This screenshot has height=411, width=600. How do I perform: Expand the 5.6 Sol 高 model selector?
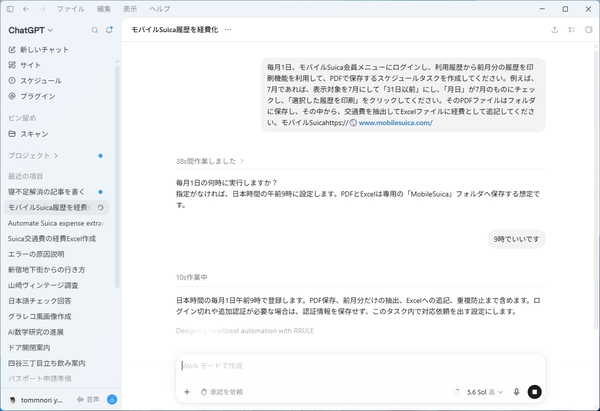click(484, 392)
